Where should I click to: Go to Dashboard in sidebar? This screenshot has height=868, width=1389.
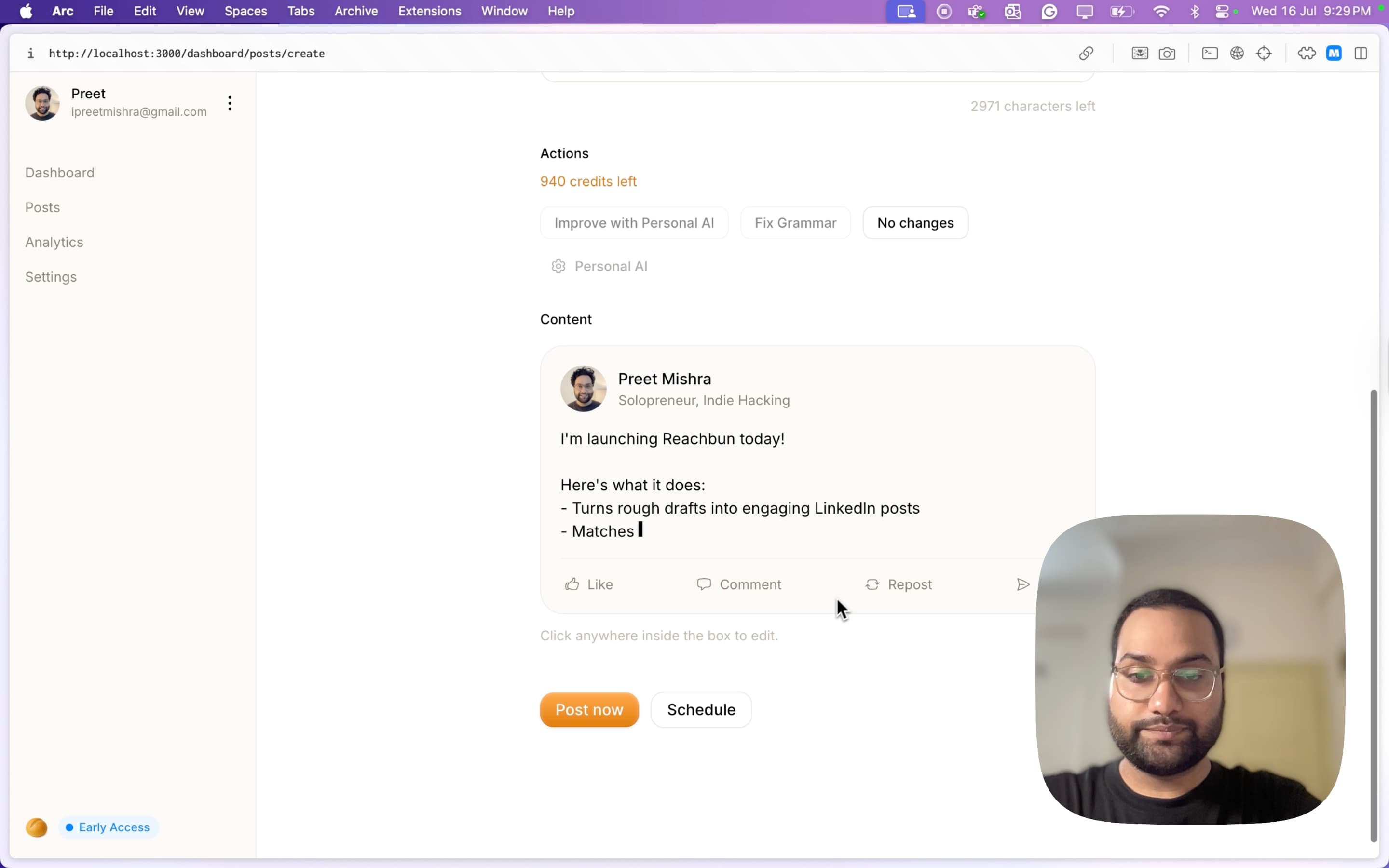point(60,173)
